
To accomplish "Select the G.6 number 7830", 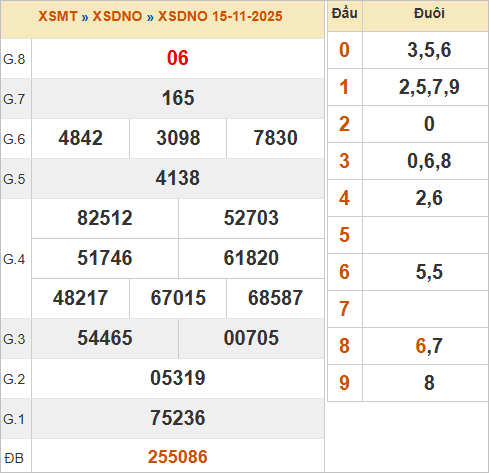I will (x=275, y=138).
